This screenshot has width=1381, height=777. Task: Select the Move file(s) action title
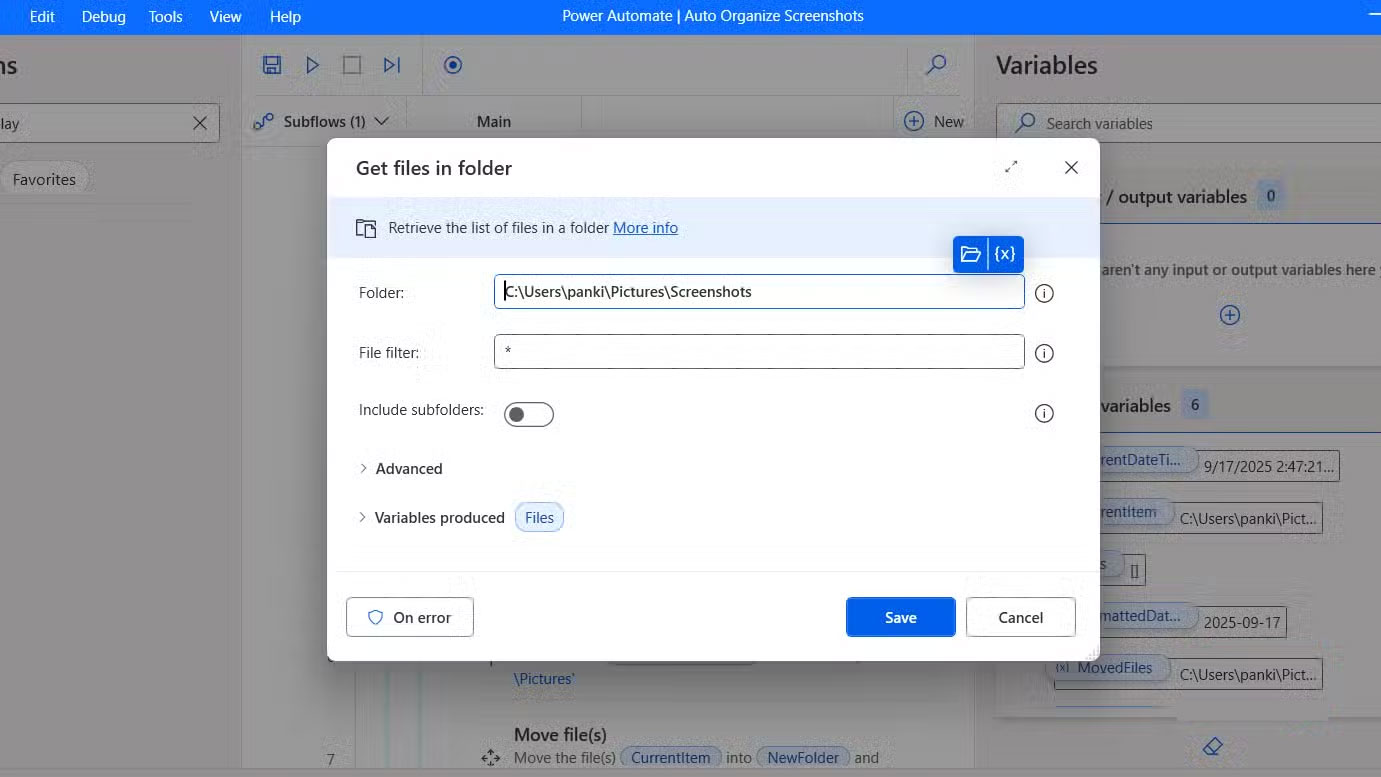click(x=560, y=735)
